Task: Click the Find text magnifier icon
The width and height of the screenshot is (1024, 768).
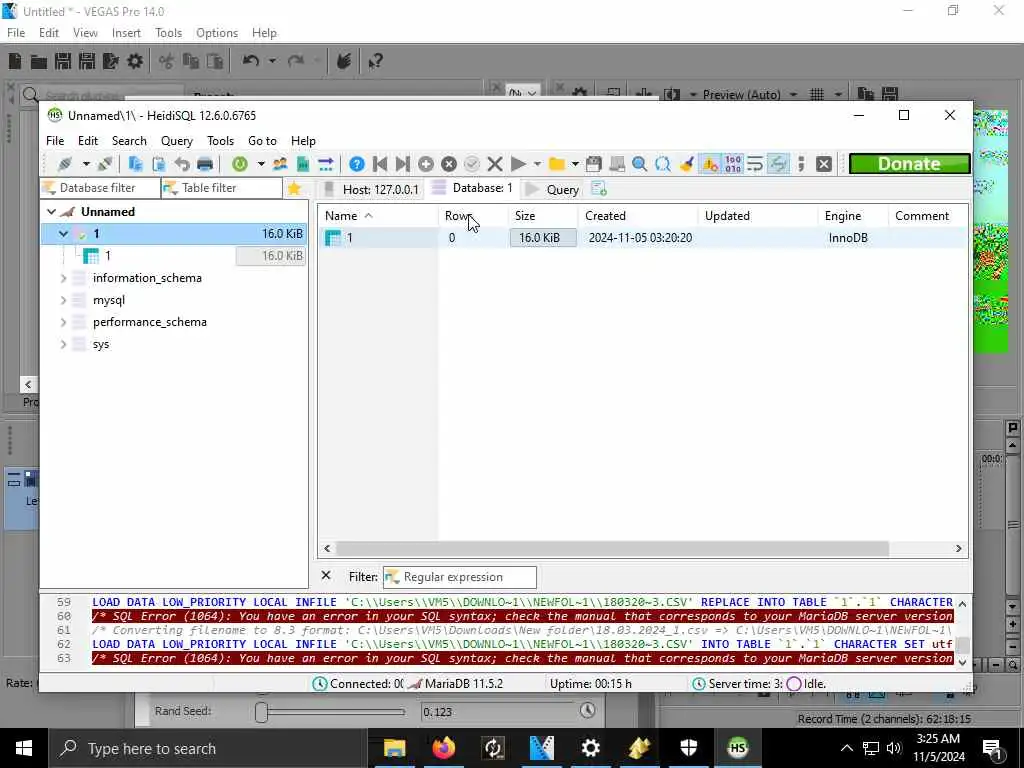Action: pyautogui.click(x=639, y=164)
